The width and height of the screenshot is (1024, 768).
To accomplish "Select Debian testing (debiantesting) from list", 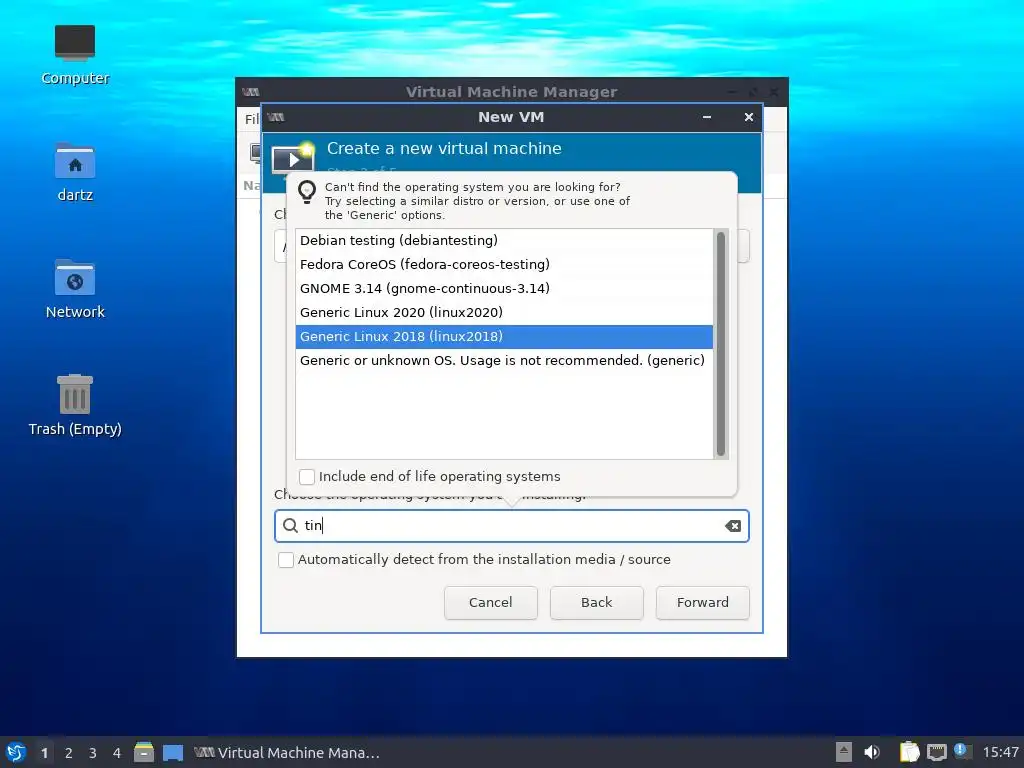I will tap(504, 240).
